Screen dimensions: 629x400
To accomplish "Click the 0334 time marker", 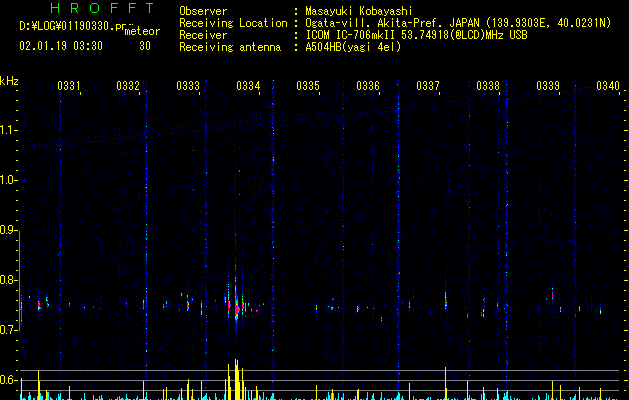I will click(x=248, y=86).
